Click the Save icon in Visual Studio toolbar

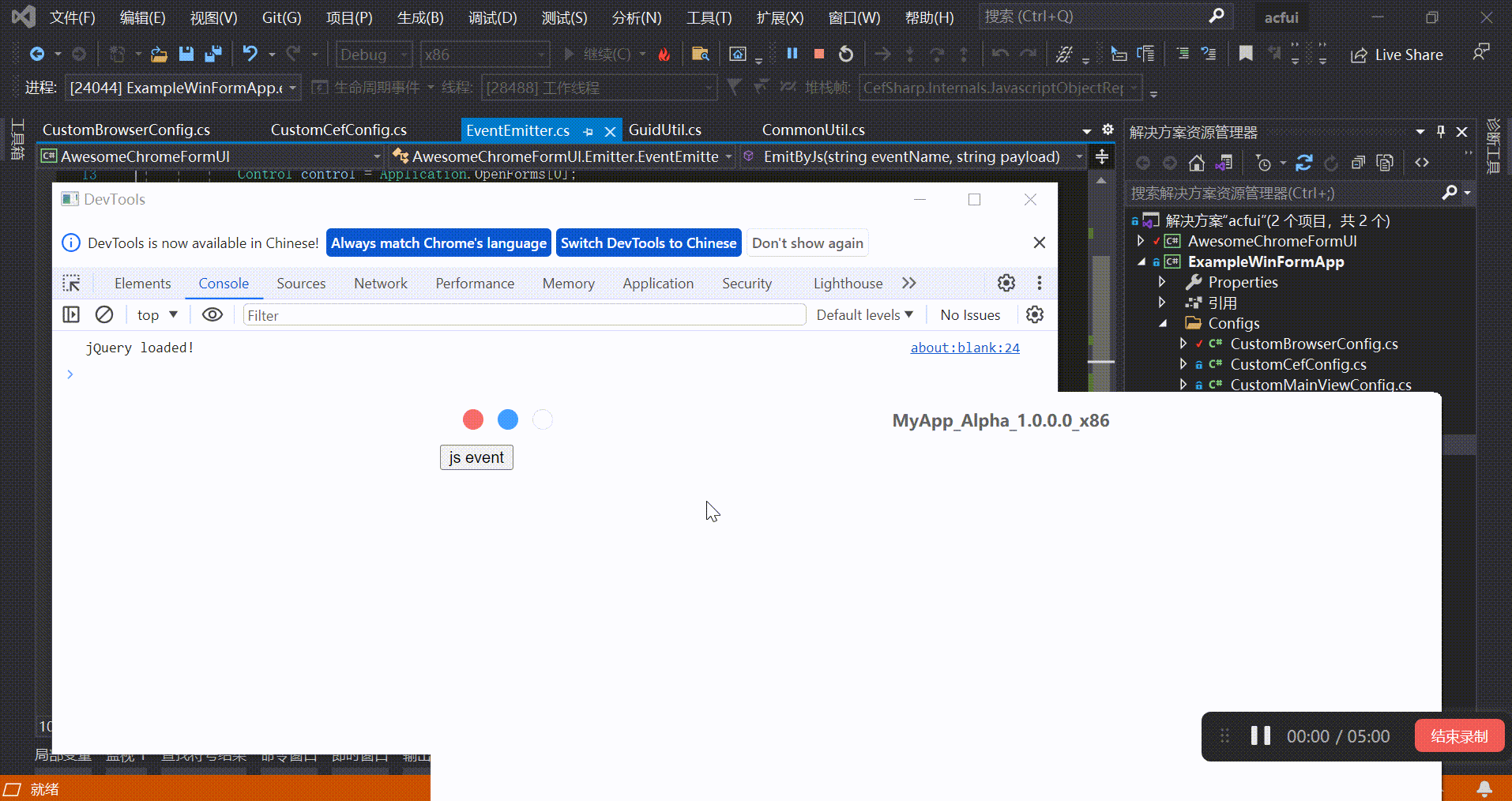click(x=186, y=54)
